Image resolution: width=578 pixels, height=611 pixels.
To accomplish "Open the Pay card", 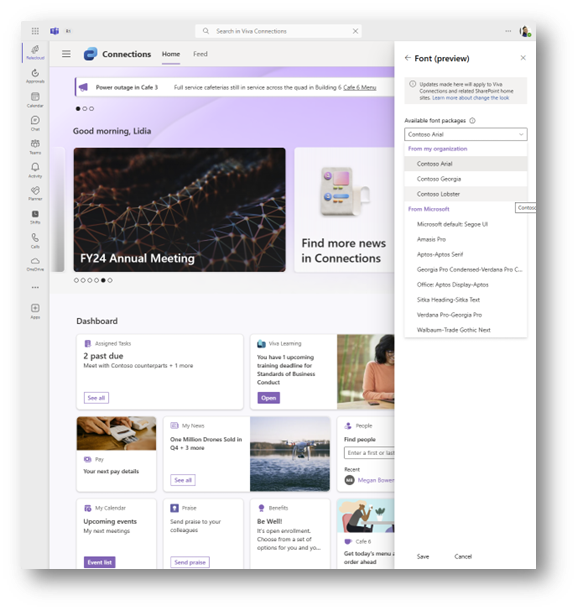I will tap(117, 454).
